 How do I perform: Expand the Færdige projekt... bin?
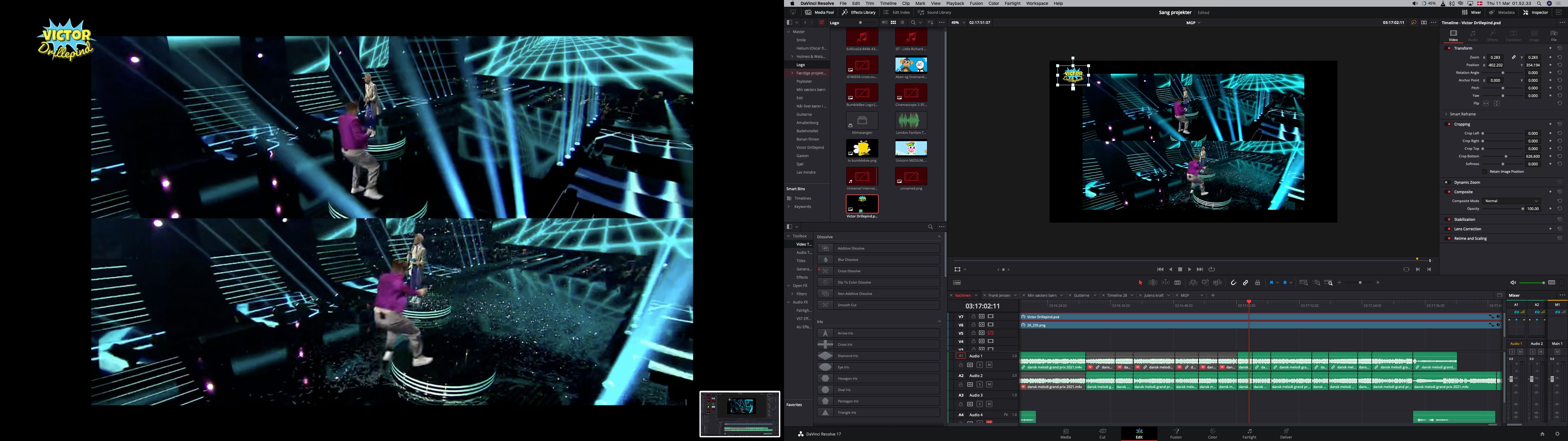pyautogui.click(x=792, y=73)
